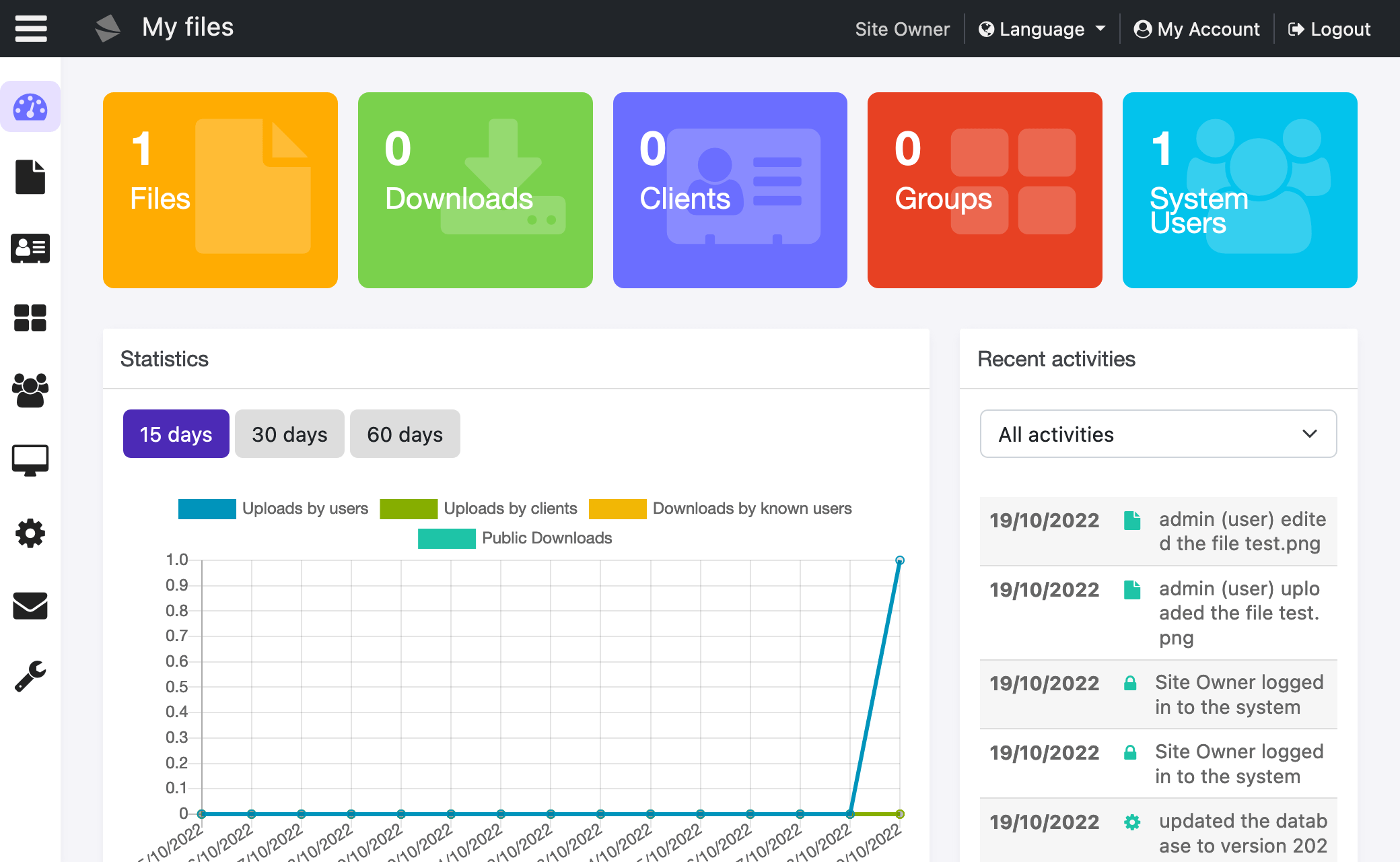
Task: Switch statistics to 60 days
Action: (x=405, y=434)
